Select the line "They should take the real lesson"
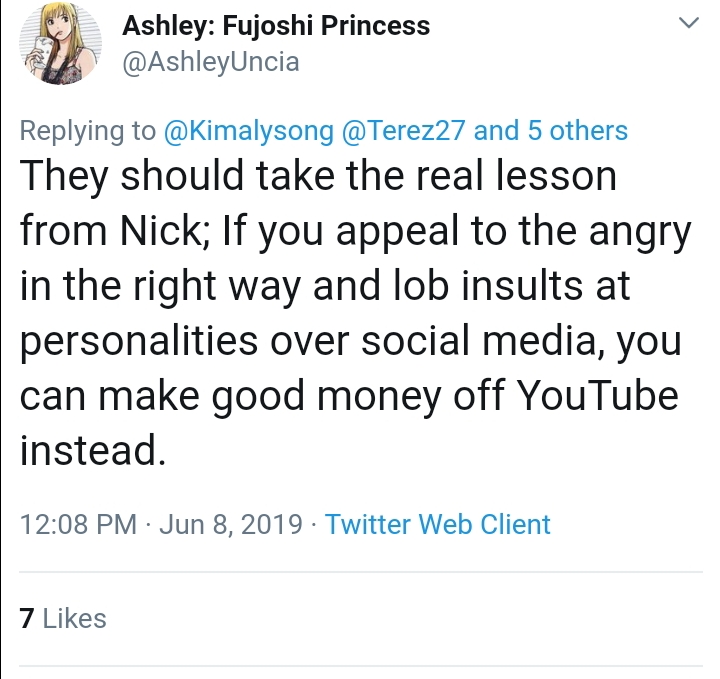The image size is (720, 679). [x=318, y=176]
